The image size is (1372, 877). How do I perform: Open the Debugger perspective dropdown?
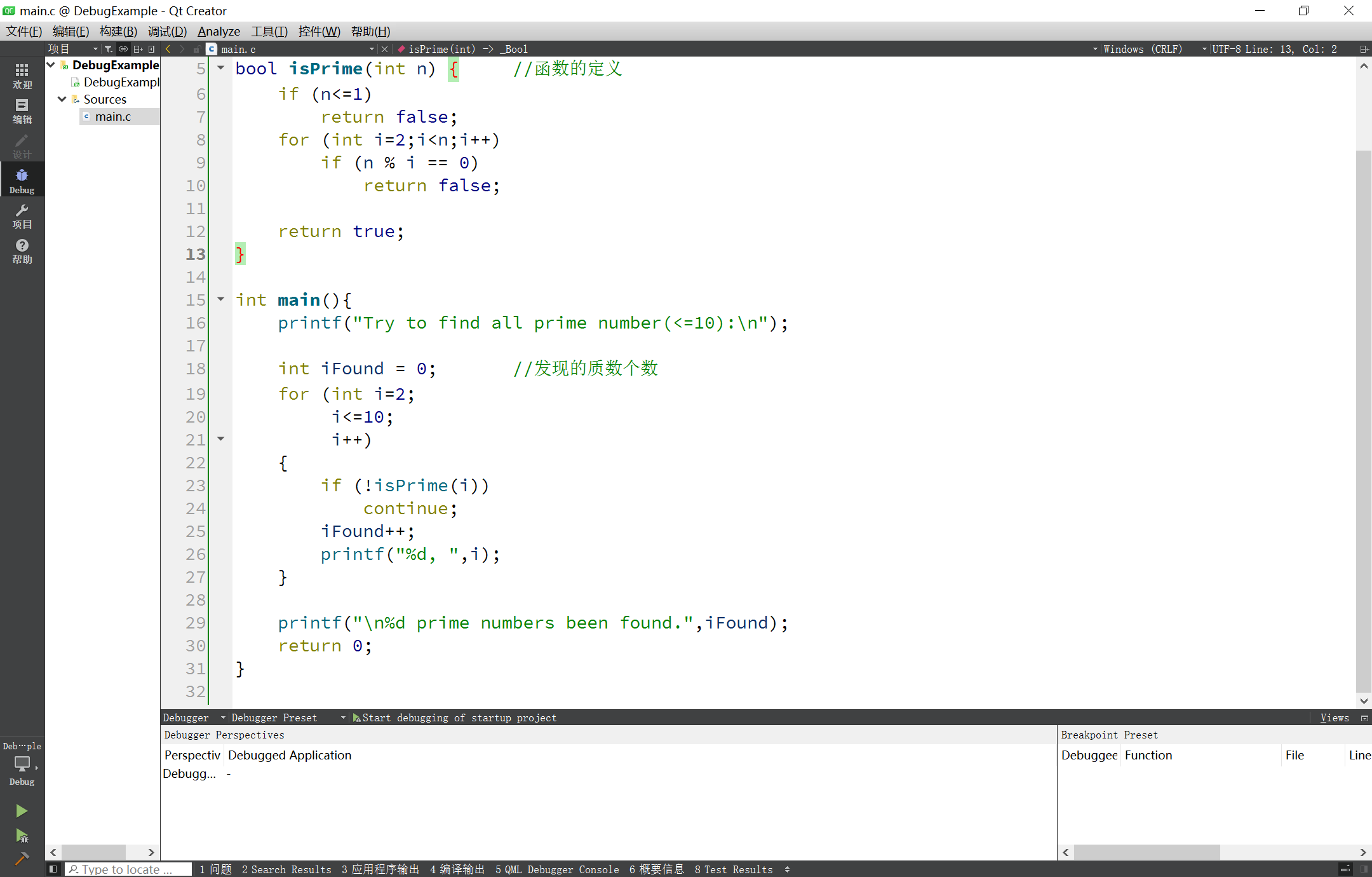click(194, 717)
